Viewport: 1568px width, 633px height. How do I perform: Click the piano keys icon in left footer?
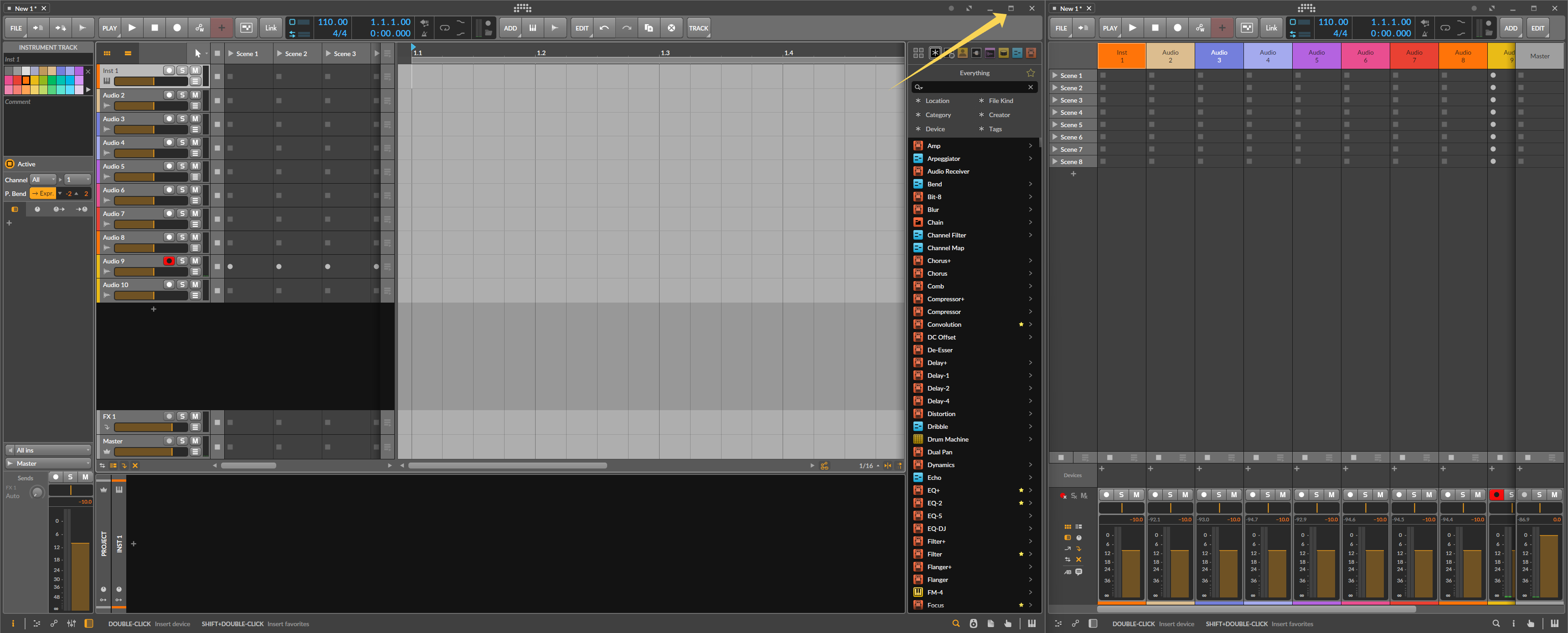tap(1031, 623)
